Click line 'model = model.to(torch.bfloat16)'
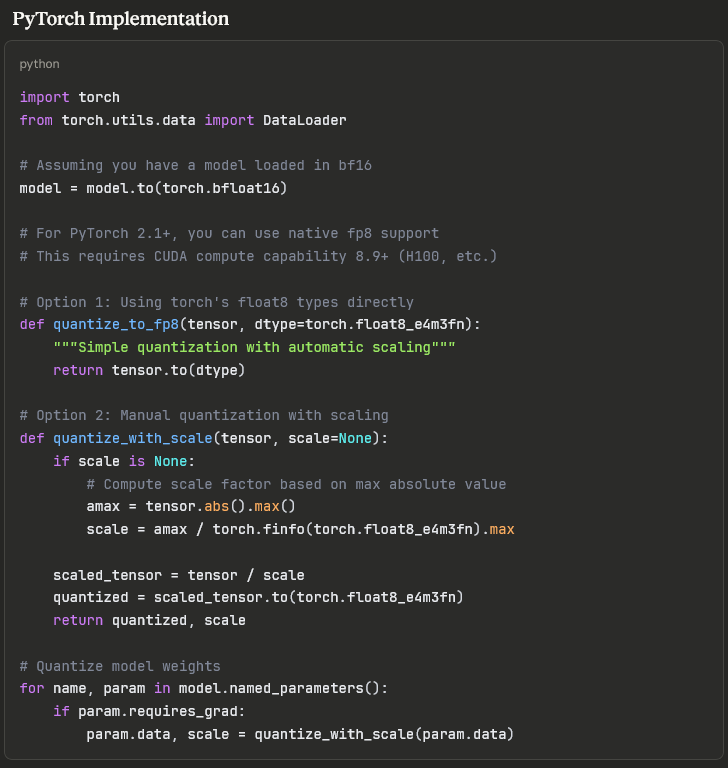Viewport: 728px width, 768px height. click(153, 188)
